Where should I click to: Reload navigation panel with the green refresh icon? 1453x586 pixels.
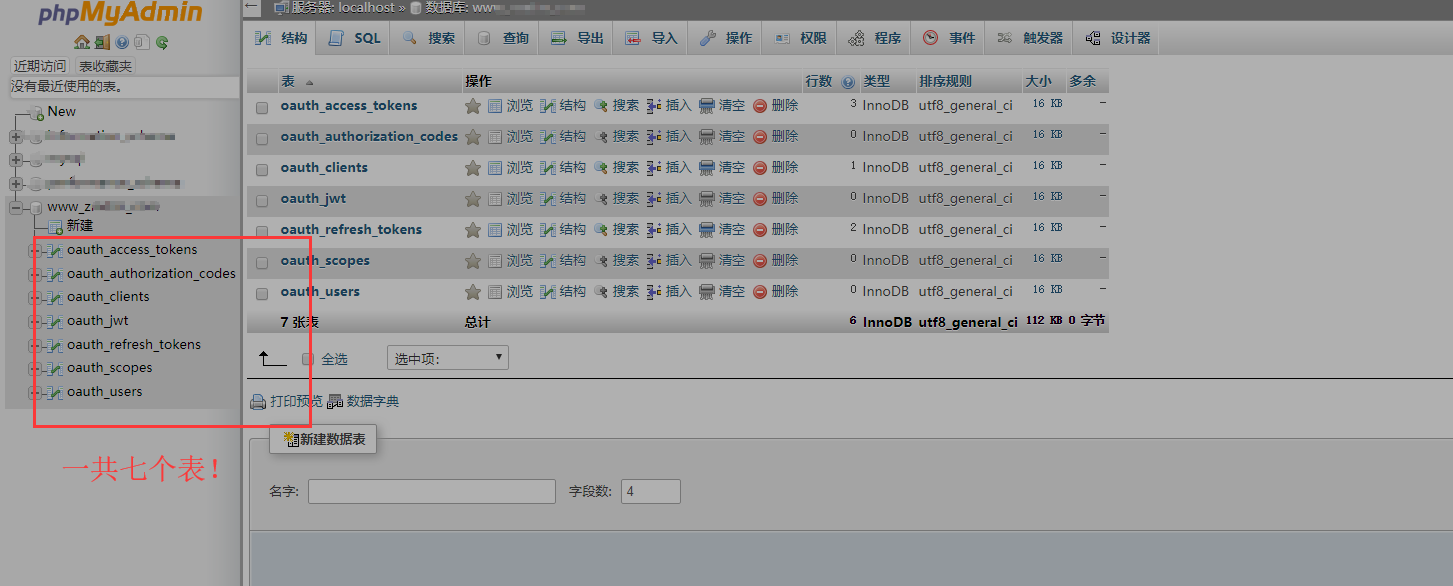coord(161,42)
